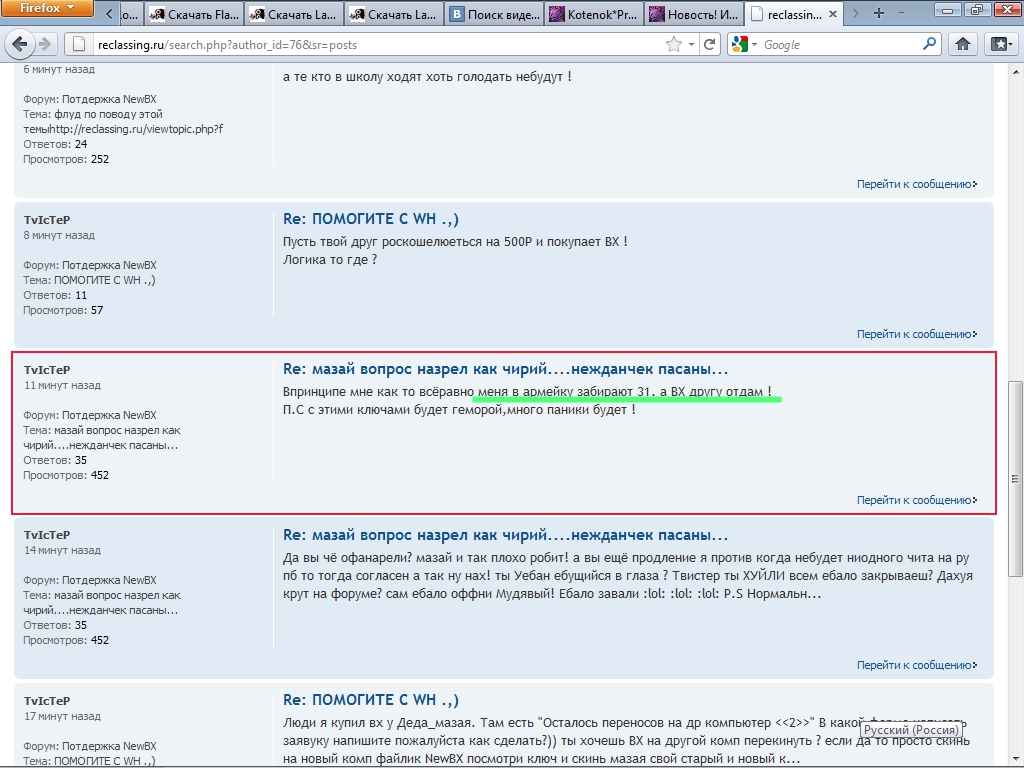
Task: Bookmark this page with the star icon
Action: click(x=675, y=44)
